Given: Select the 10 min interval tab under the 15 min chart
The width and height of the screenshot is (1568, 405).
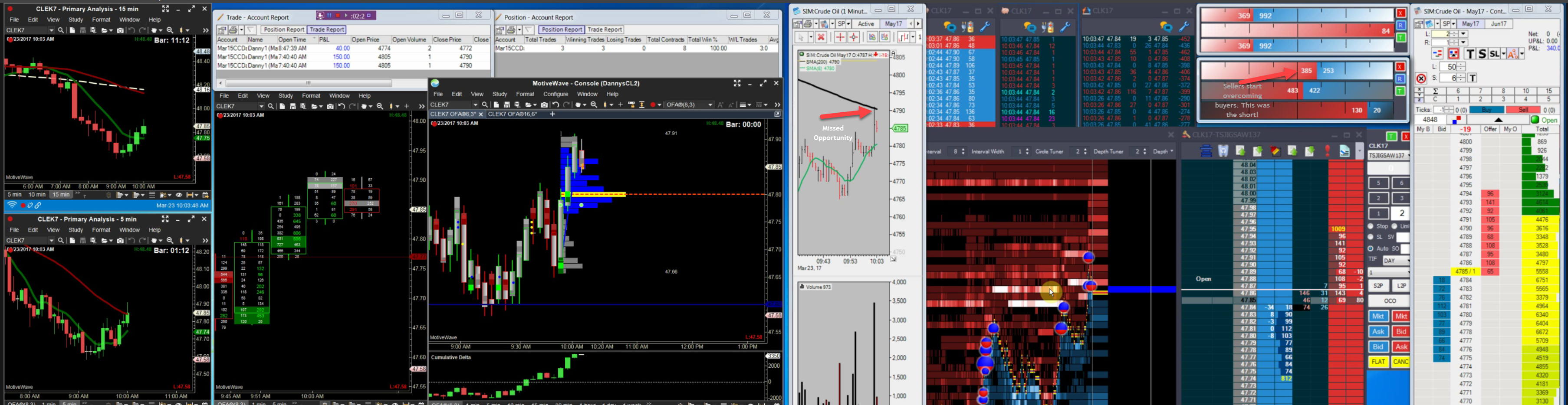Looking at the screenshot, I should 37,195.
